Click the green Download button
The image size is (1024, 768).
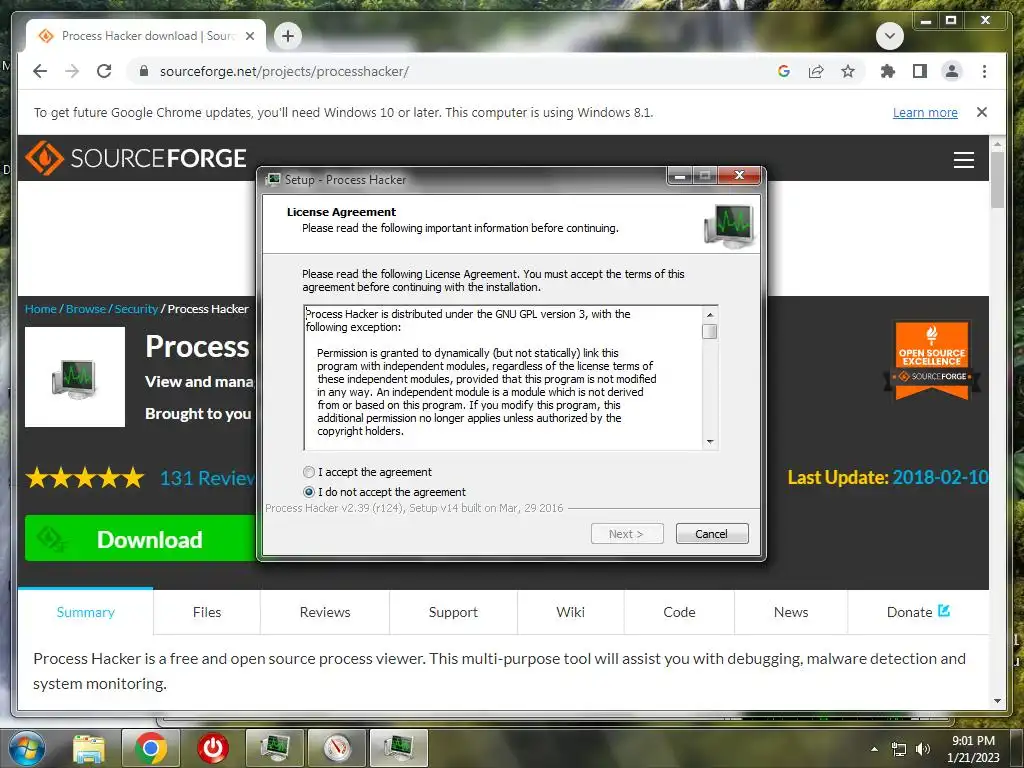click(140, 538)
